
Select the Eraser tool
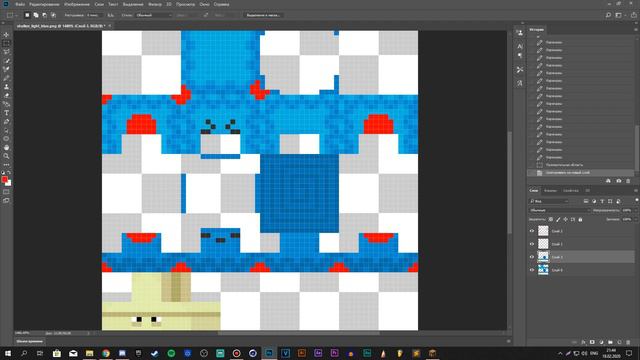6,96
